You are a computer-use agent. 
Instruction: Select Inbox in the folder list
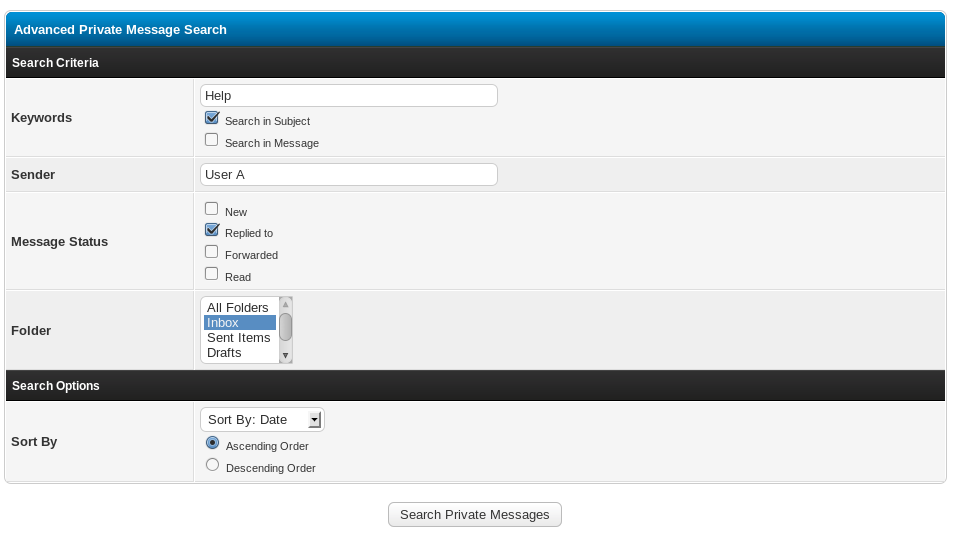240,323
